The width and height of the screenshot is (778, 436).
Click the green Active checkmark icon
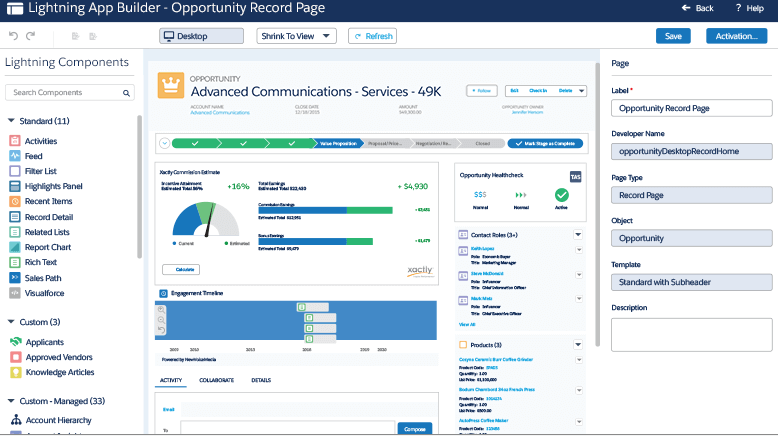562,195
